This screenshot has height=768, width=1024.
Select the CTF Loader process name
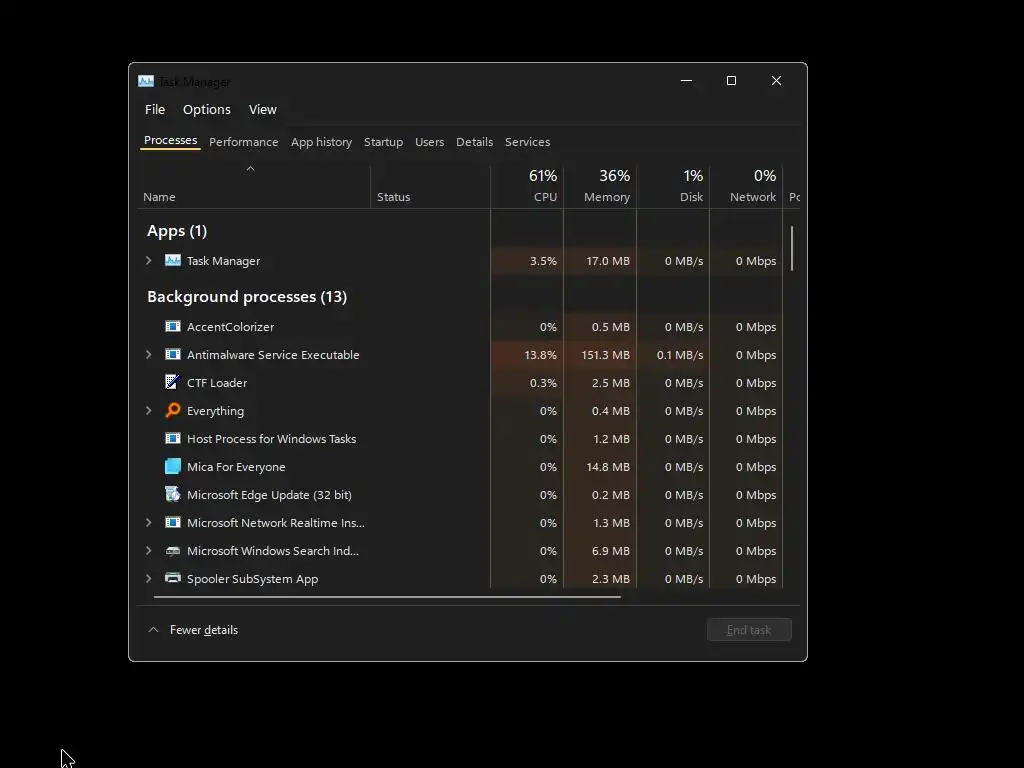click(217, 383)
